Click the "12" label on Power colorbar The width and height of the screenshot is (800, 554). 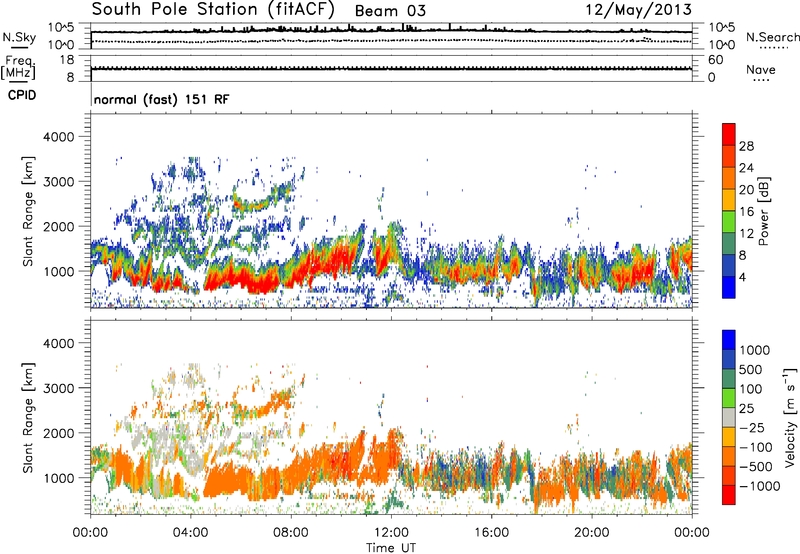click(746, 234)
